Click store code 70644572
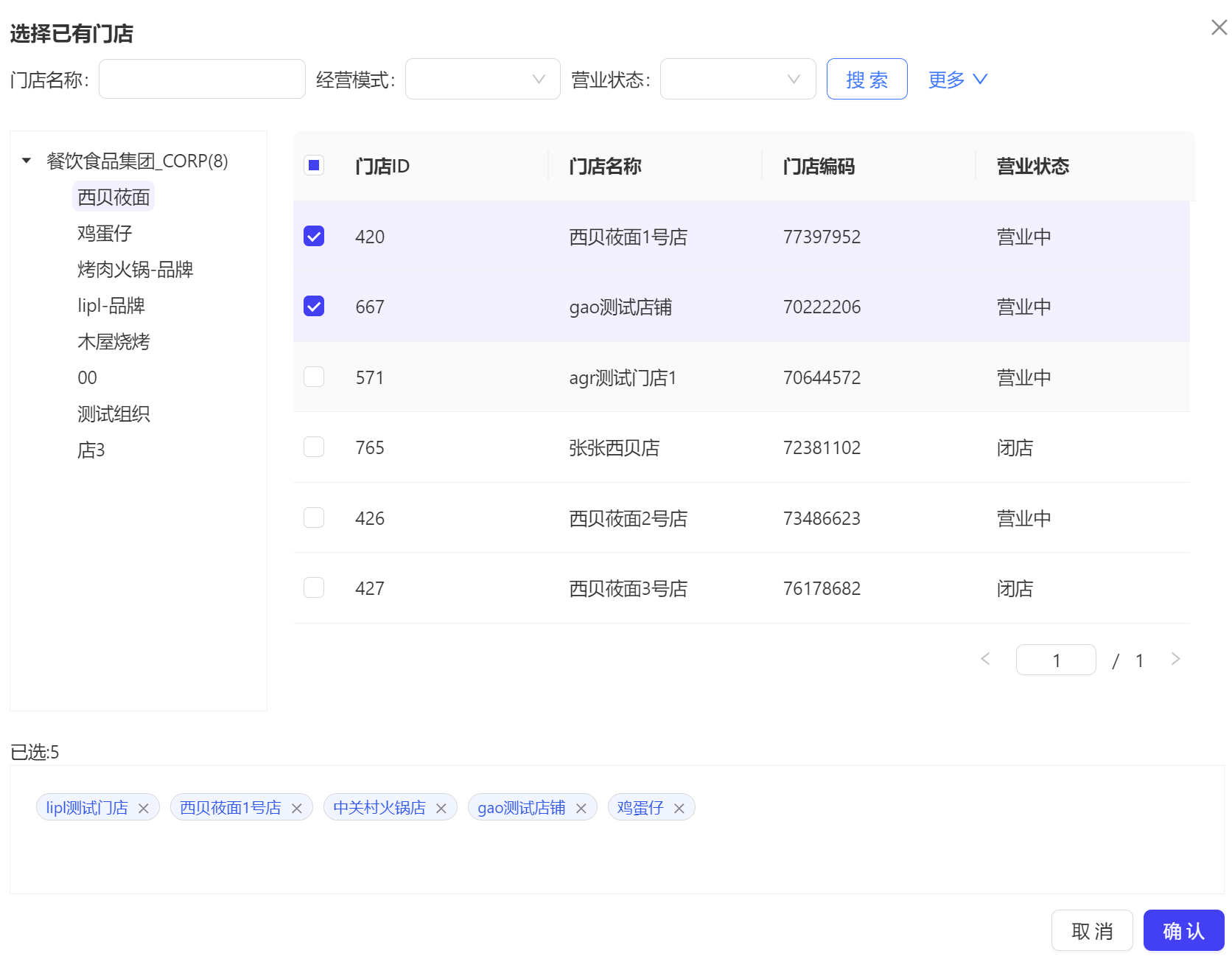Screen dimensions: 1232x959 pyautogui.click(x=822, y=377)
